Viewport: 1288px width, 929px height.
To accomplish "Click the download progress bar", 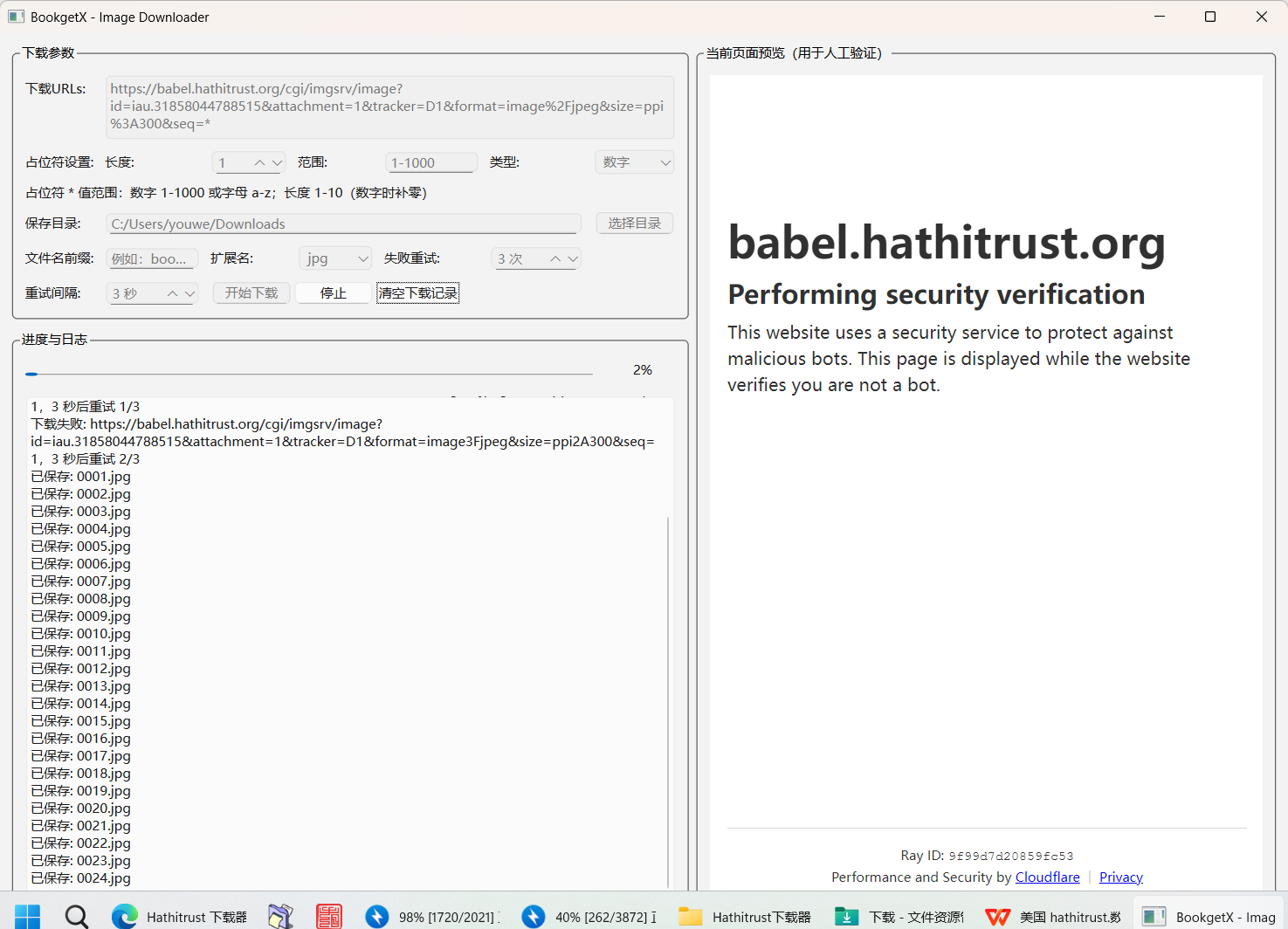I will (x=309, y=374).
